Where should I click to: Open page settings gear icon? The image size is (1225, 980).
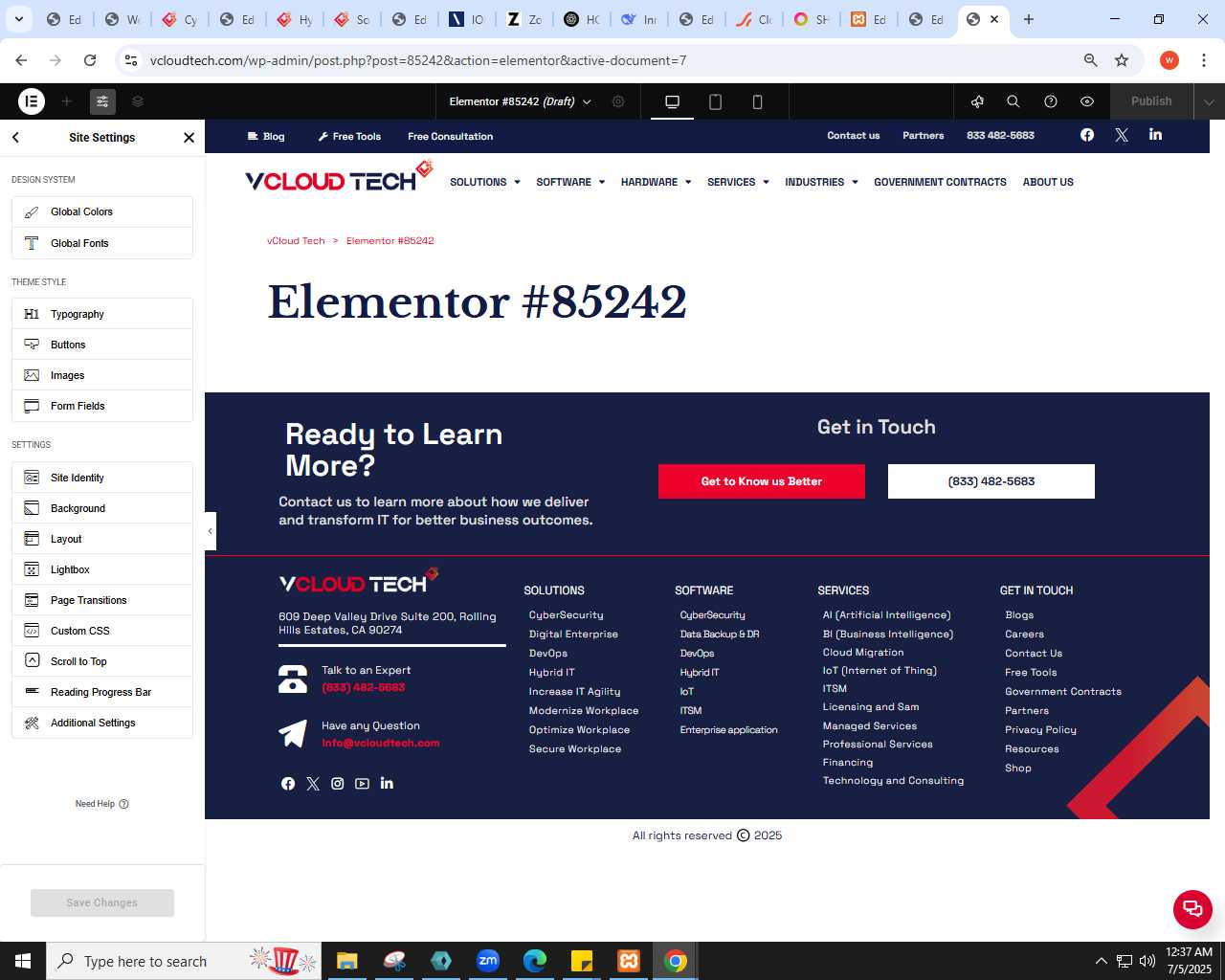tap(618, 101)
